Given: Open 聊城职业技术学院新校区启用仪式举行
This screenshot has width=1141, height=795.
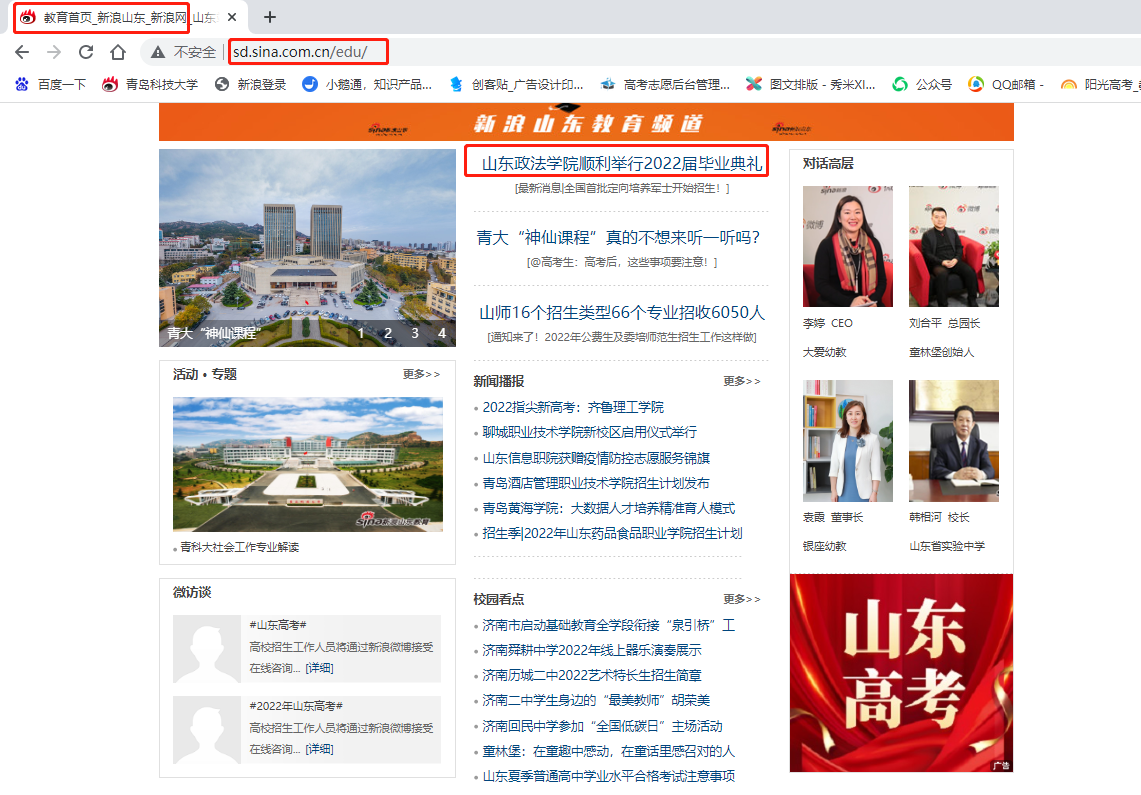Looking at the screenshot, I should [x=589, y=432].
